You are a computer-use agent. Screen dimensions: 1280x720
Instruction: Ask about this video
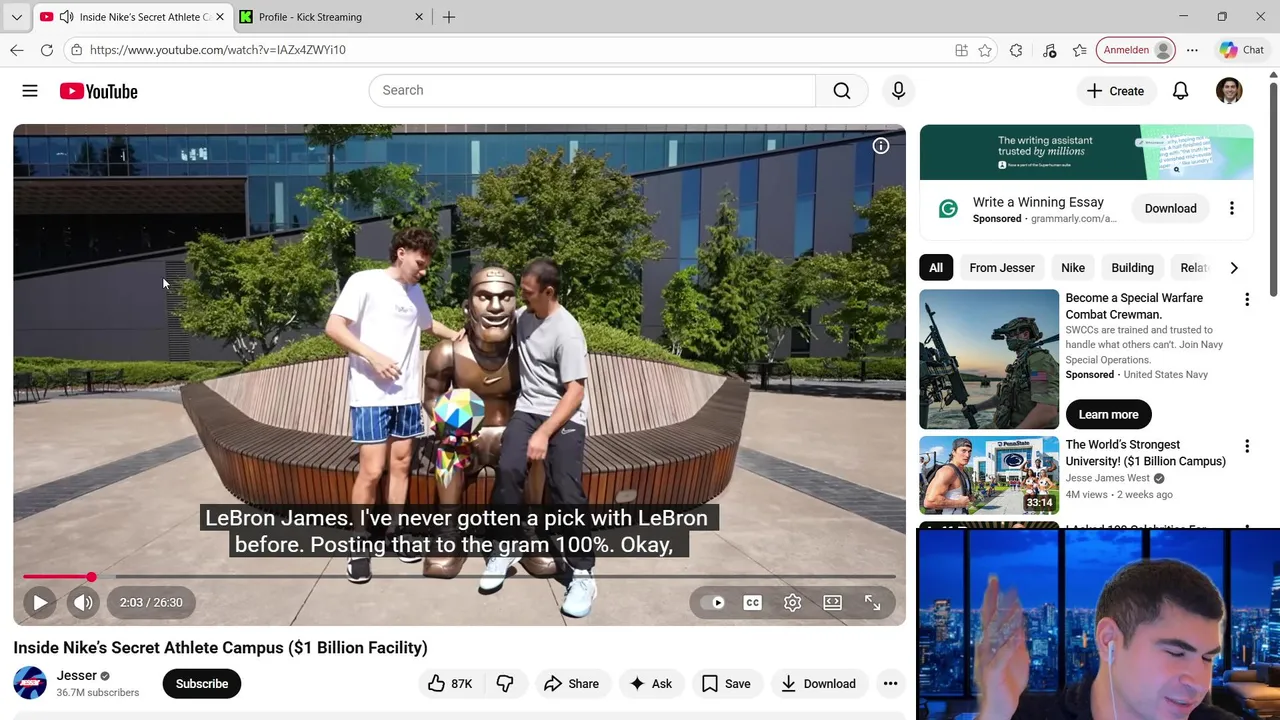pyautogui.click(x=650, y=684)
